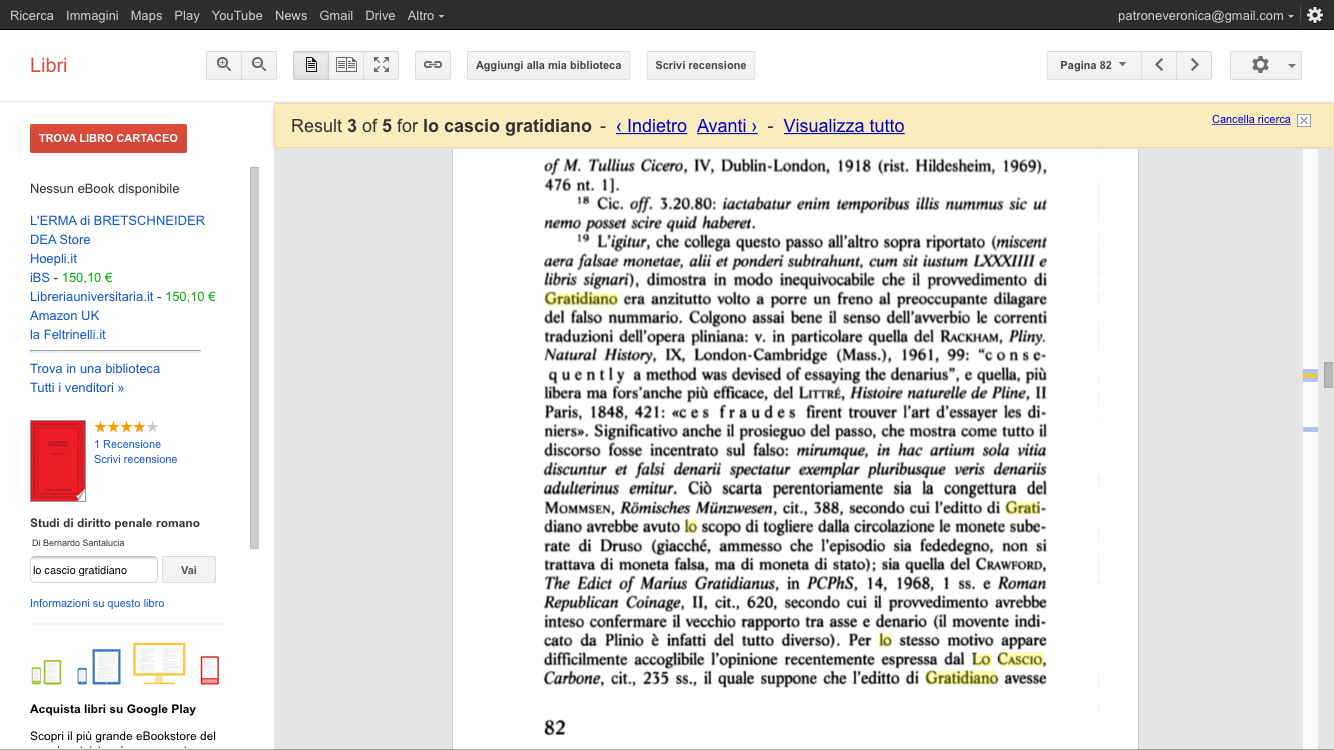Open YouTube in the top bar
The image size is (1334, 750).
237,15
